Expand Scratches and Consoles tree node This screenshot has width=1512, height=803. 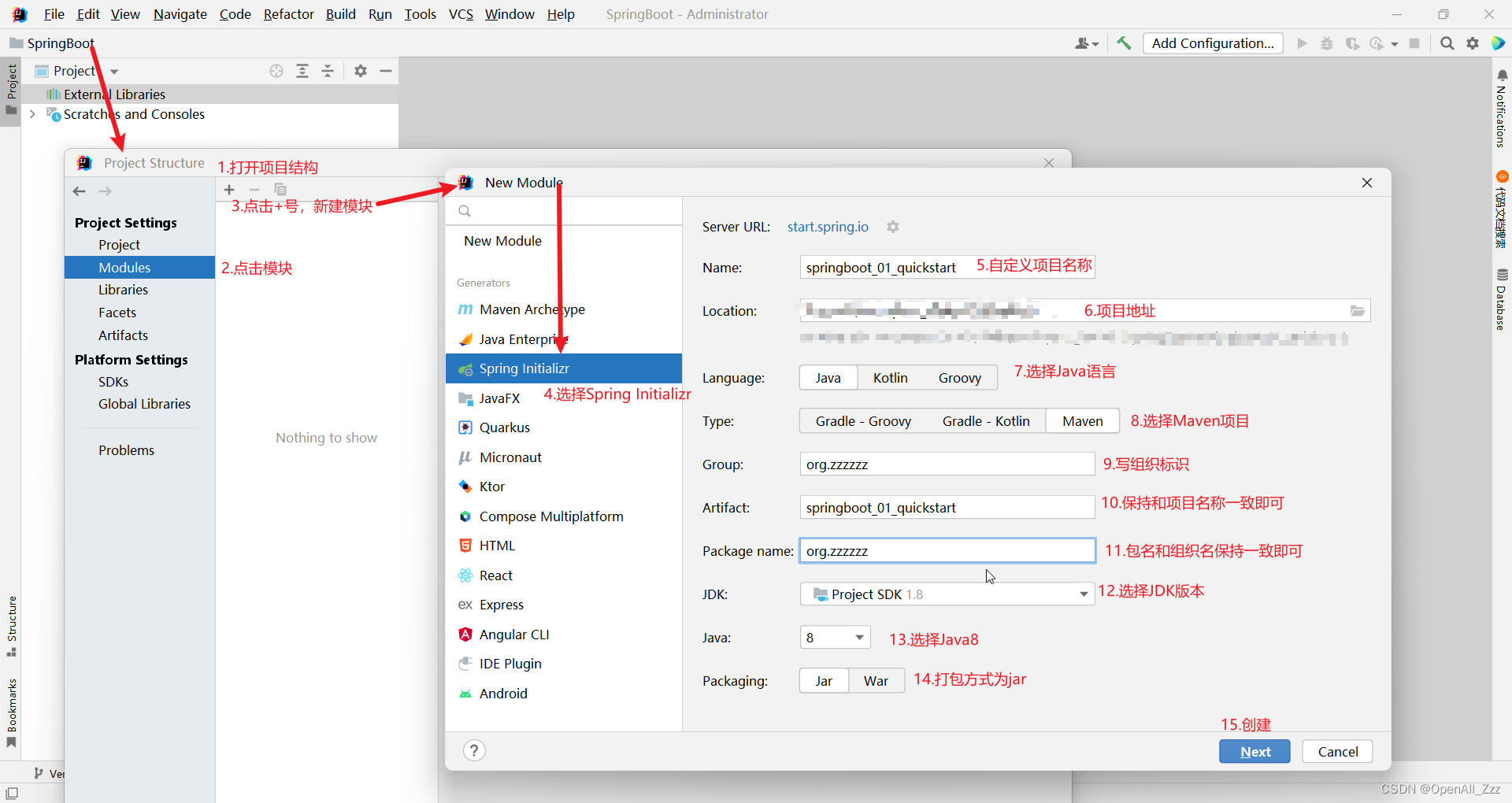(x=32, y=114)
